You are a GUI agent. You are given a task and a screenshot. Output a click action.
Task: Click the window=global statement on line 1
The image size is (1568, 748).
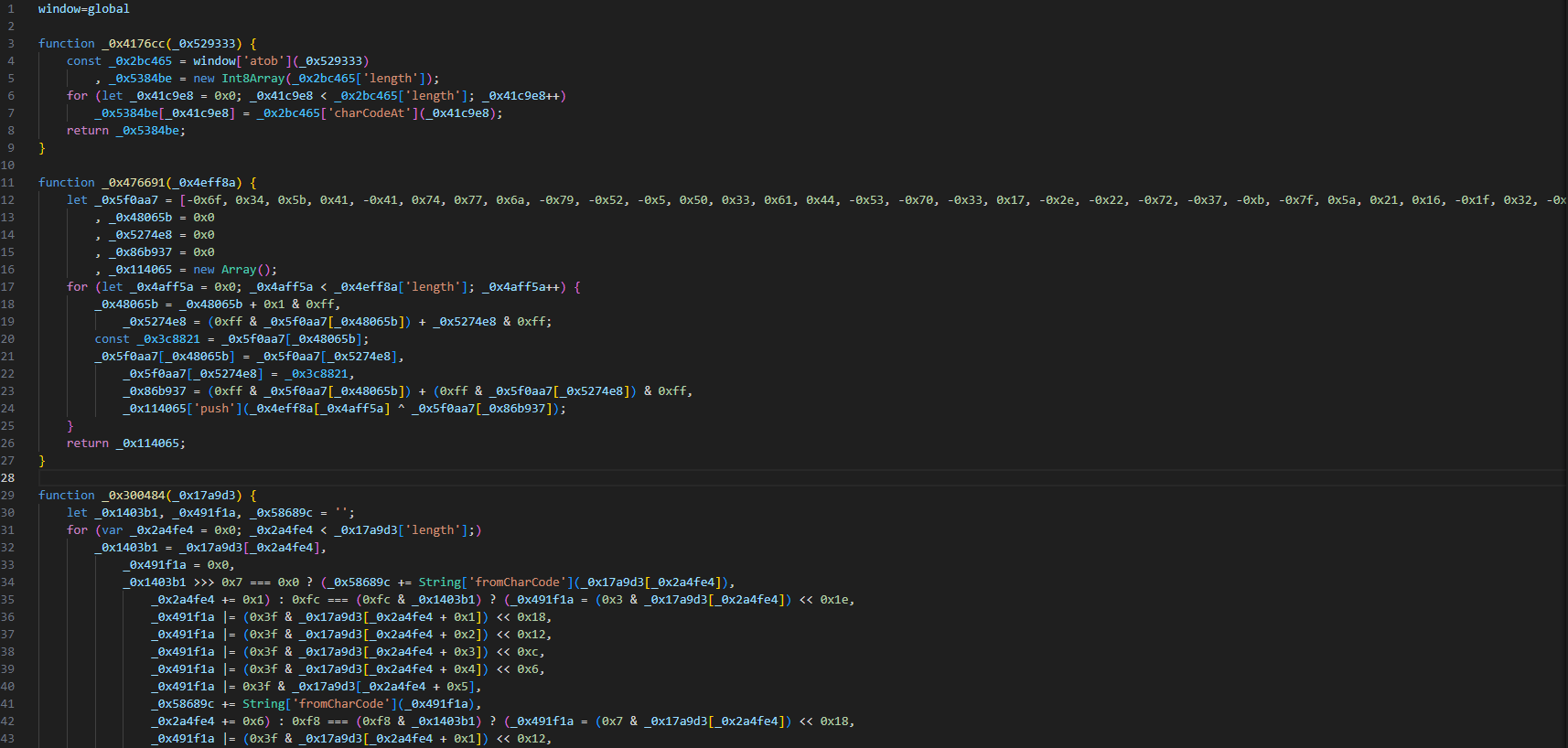tap(84, 9)
